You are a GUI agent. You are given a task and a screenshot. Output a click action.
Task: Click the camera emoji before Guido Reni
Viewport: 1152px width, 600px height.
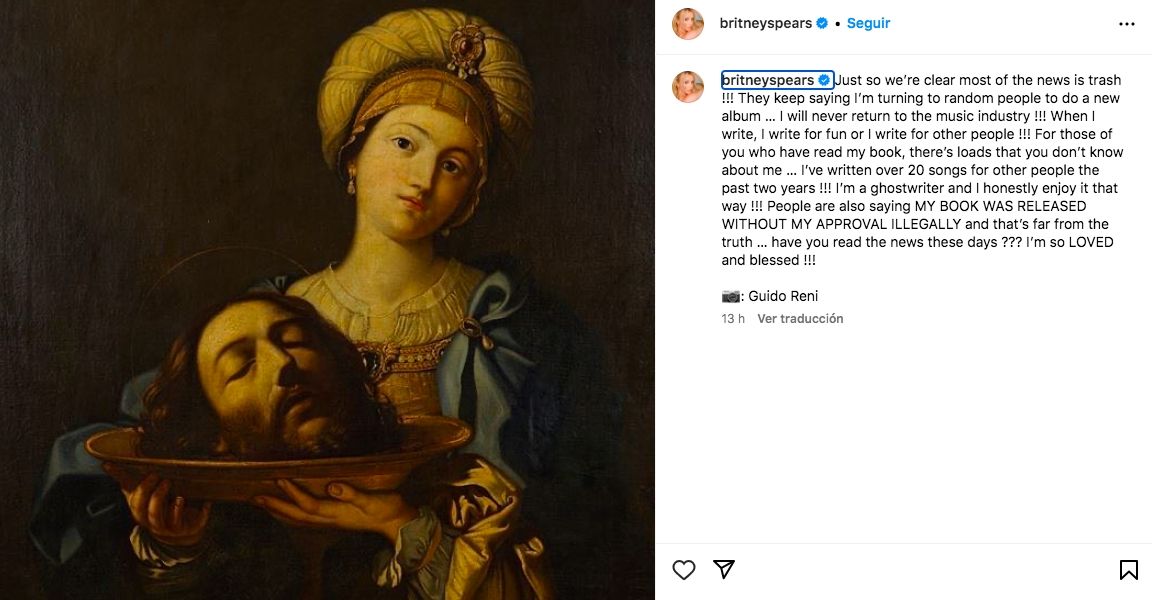(732, 296)
